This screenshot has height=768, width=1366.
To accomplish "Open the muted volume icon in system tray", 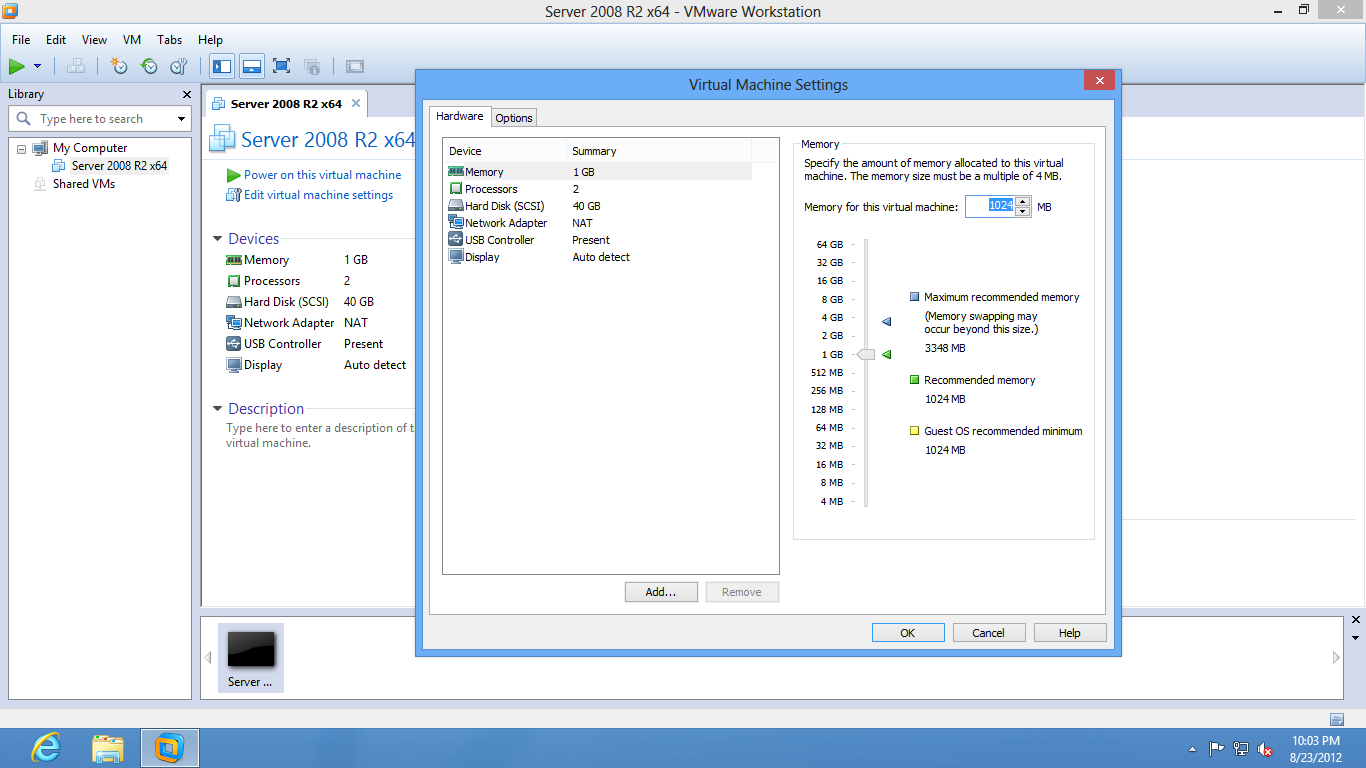I will (1265, 748).
